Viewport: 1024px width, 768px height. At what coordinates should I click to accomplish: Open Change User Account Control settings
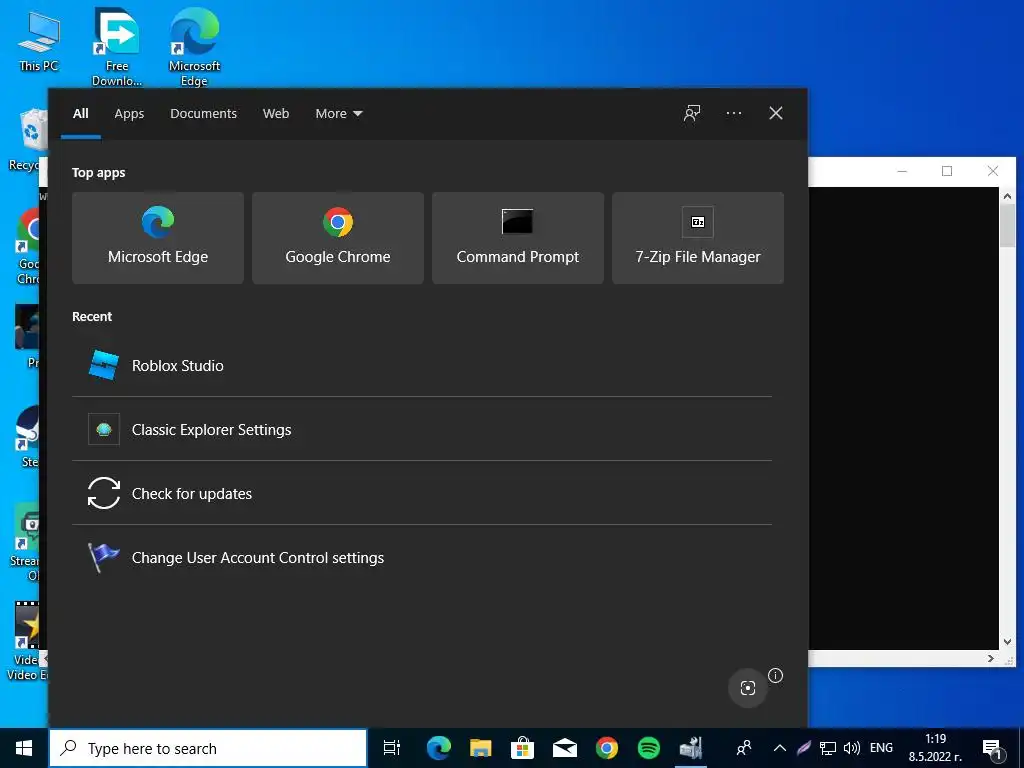(x=422, y=558)
